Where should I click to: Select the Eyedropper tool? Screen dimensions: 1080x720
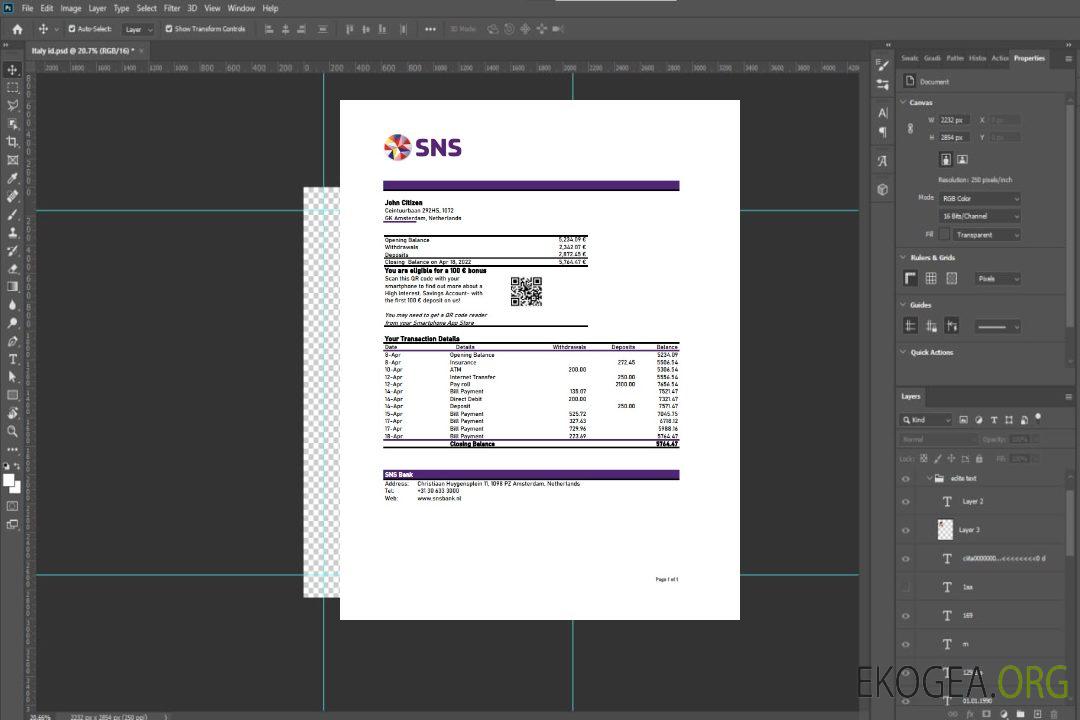pos(13,178)
